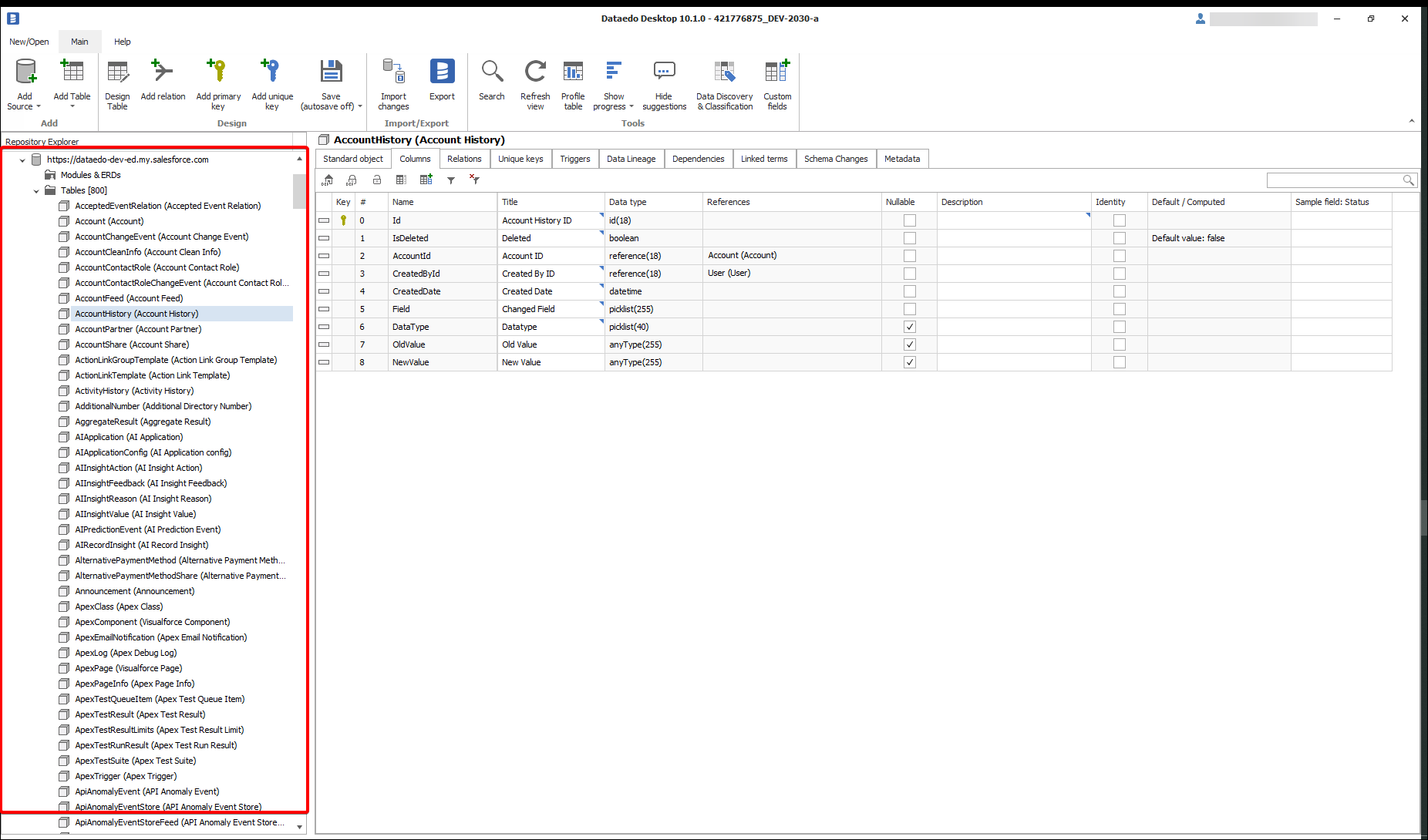Image resolution: width=1428 pixels, height=840 pixels.
Task: Collapse the Tables [800] tree node
Action: [x=36, y=191]
